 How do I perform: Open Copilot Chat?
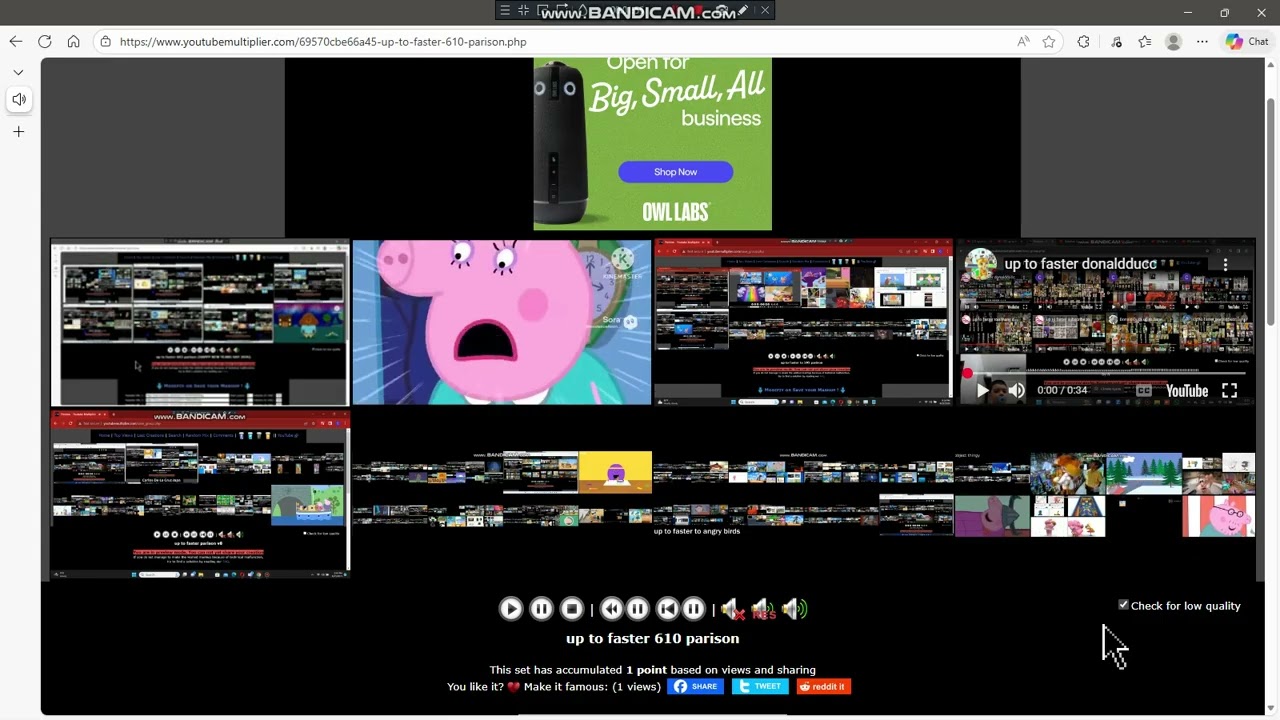pos(1247,42)
